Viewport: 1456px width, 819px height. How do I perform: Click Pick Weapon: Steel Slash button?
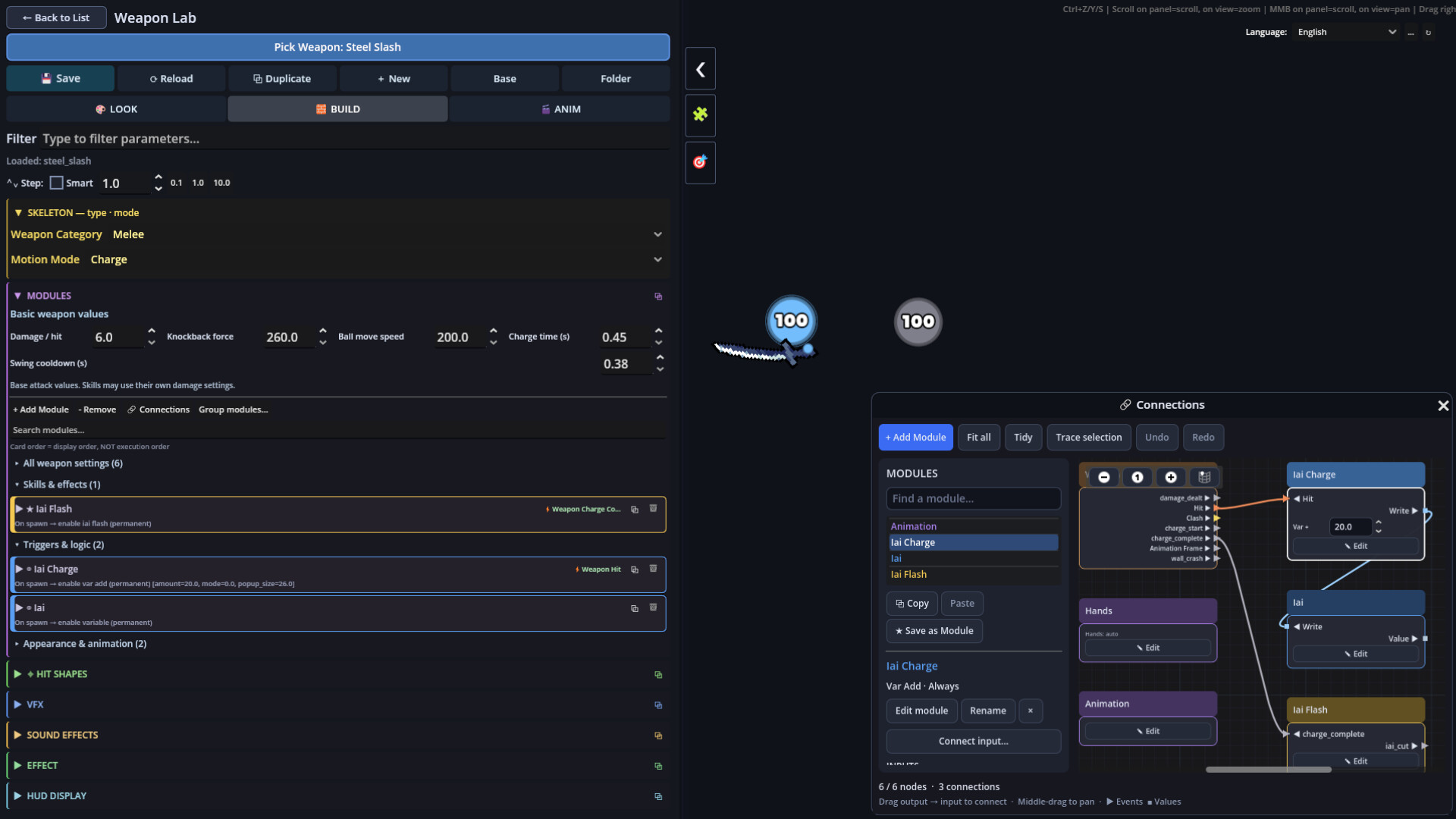tap(337, 47)
